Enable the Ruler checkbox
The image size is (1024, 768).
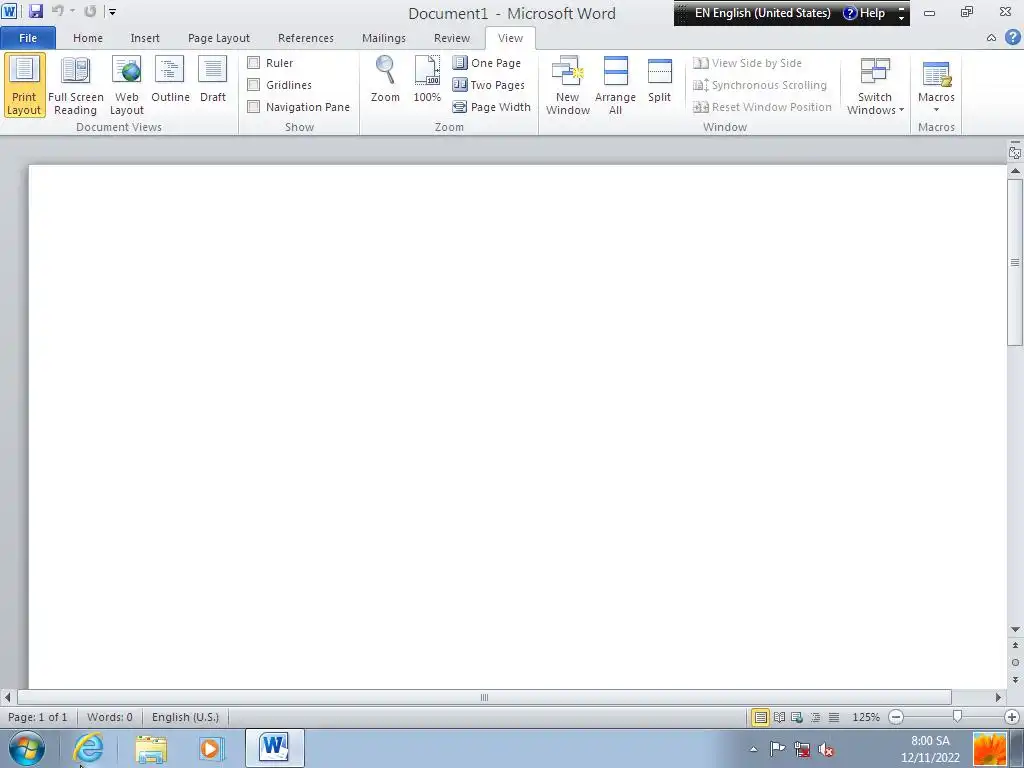pyautogui.click(x=253, y=63)
